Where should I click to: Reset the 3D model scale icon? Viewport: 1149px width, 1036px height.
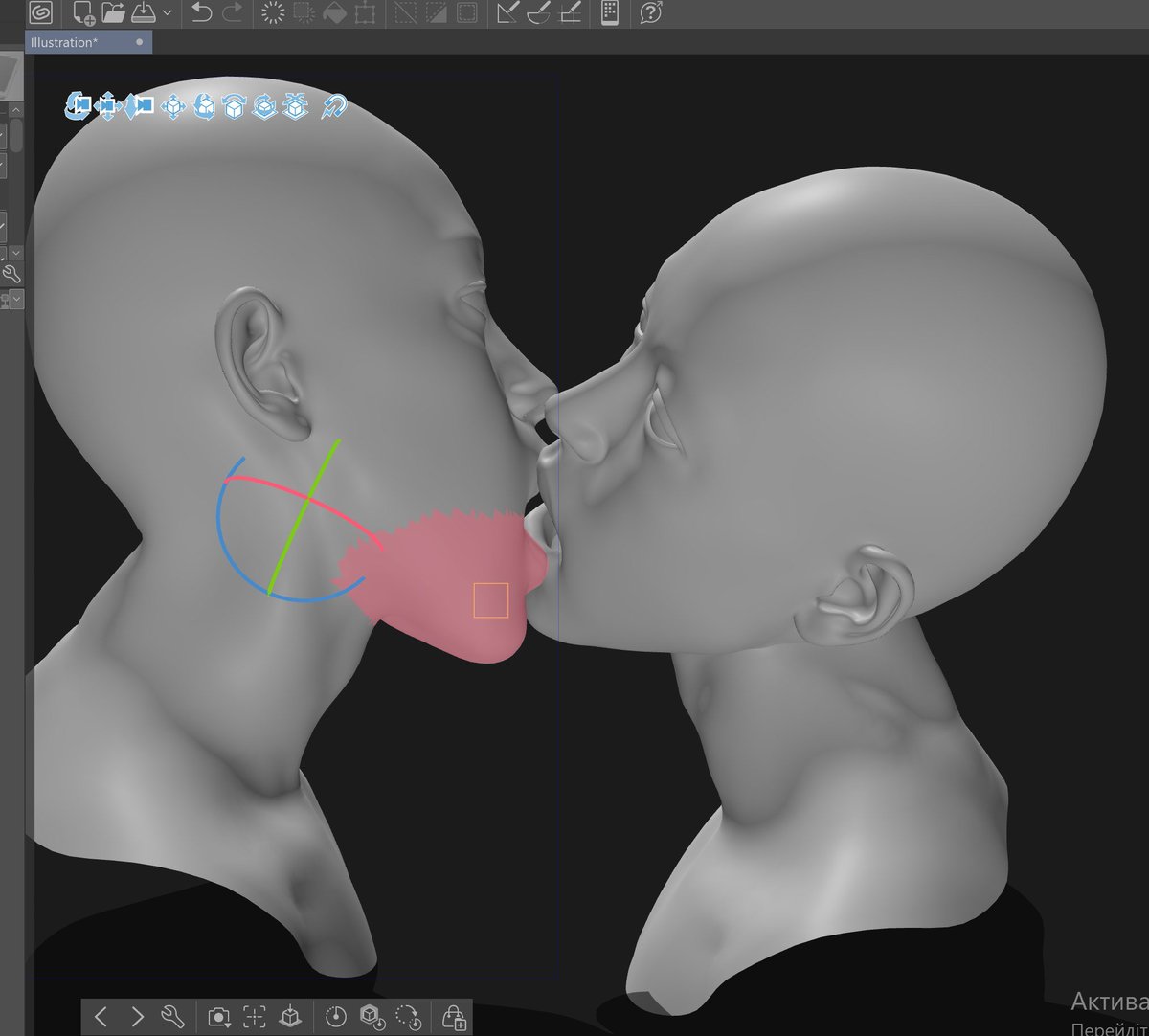[371, 1016]
